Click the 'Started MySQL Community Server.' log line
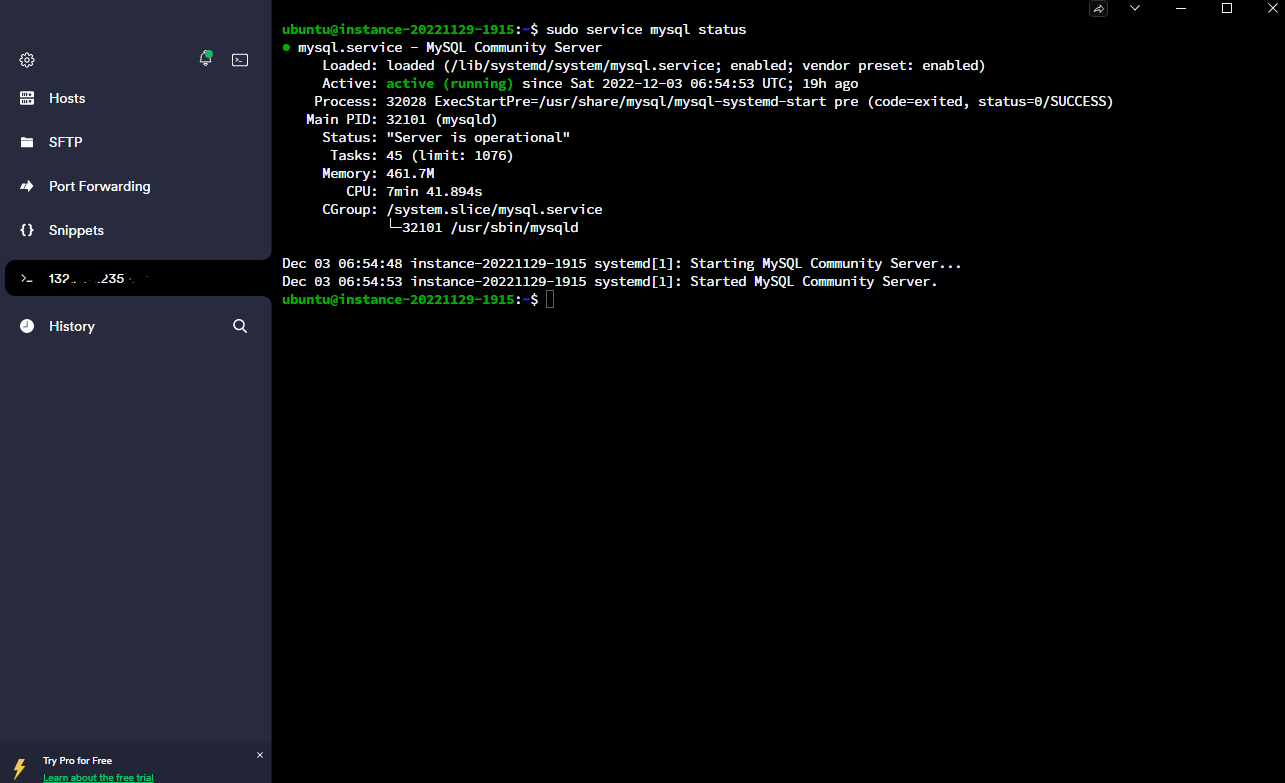 click(610, 282)
